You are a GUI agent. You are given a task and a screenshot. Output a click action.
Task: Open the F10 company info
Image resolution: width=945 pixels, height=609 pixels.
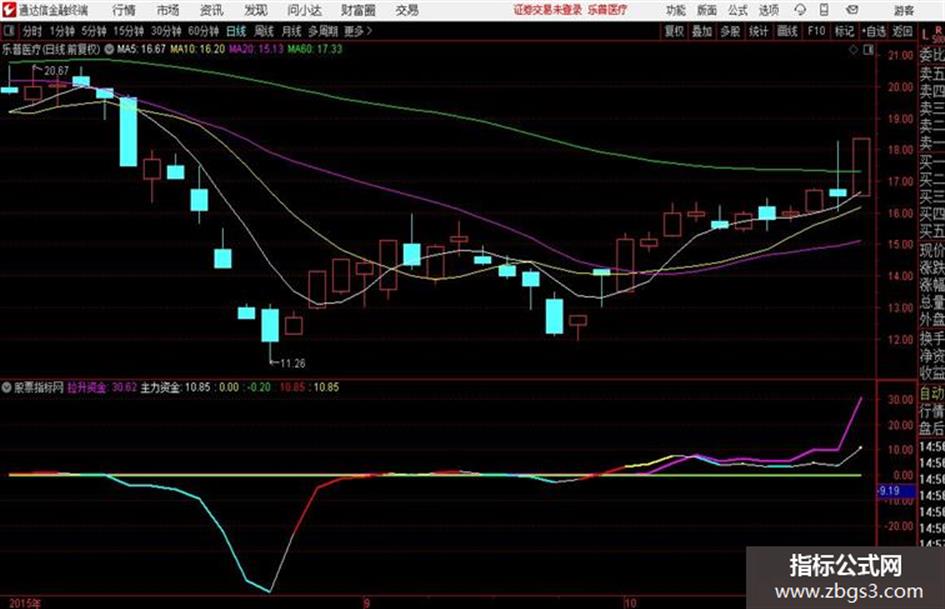816,31
